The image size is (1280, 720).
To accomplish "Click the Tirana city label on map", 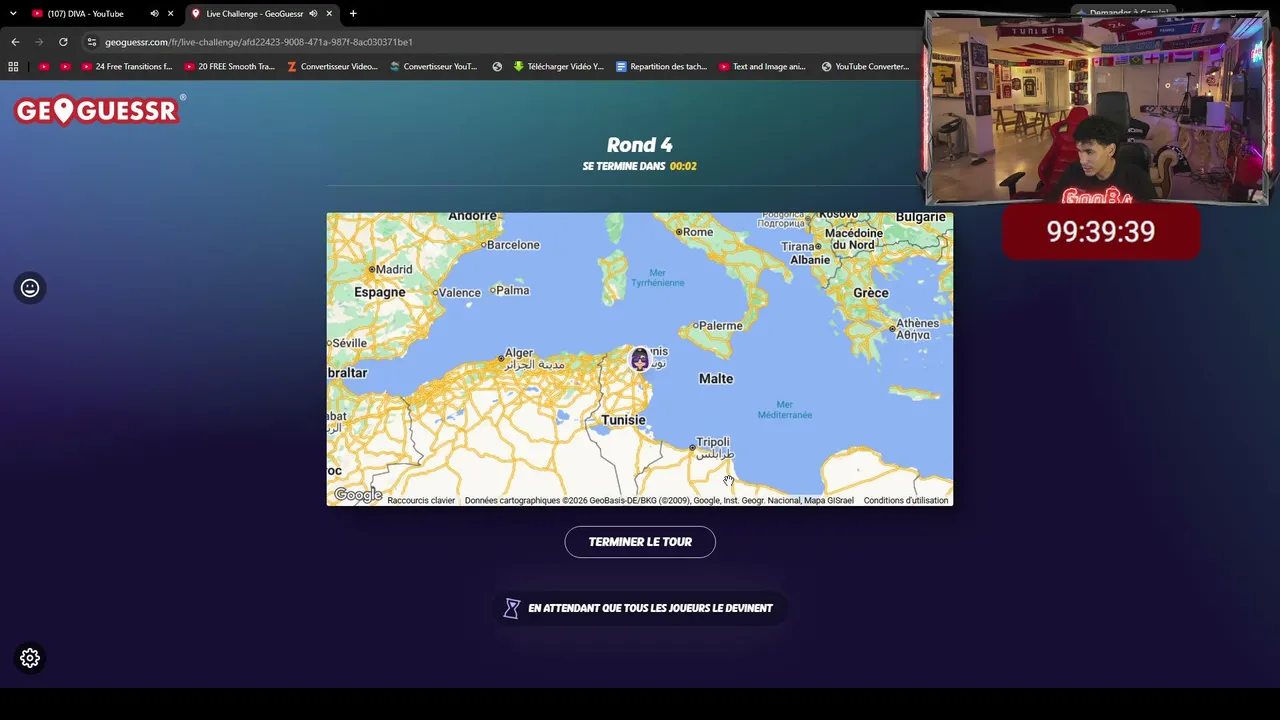I will (x=798, y=246).
